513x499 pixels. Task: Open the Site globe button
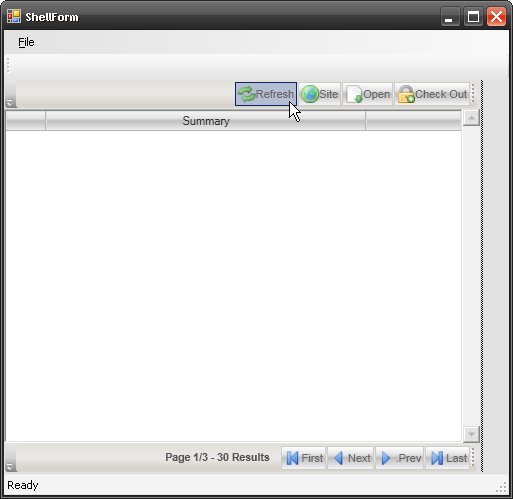pos(320,94)
